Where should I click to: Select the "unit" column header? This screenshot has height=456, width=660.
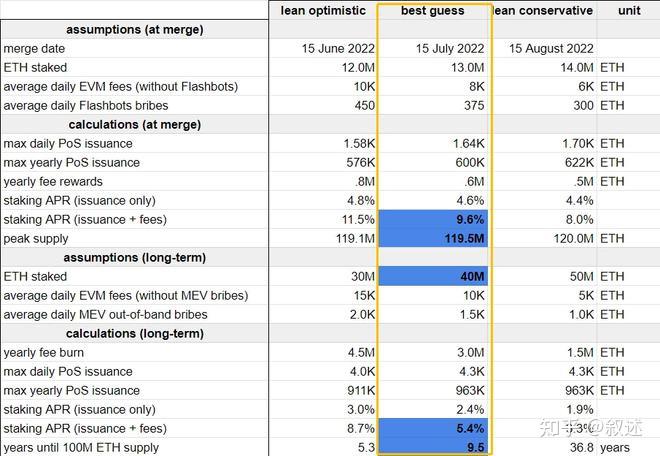[x=628, y=11]
